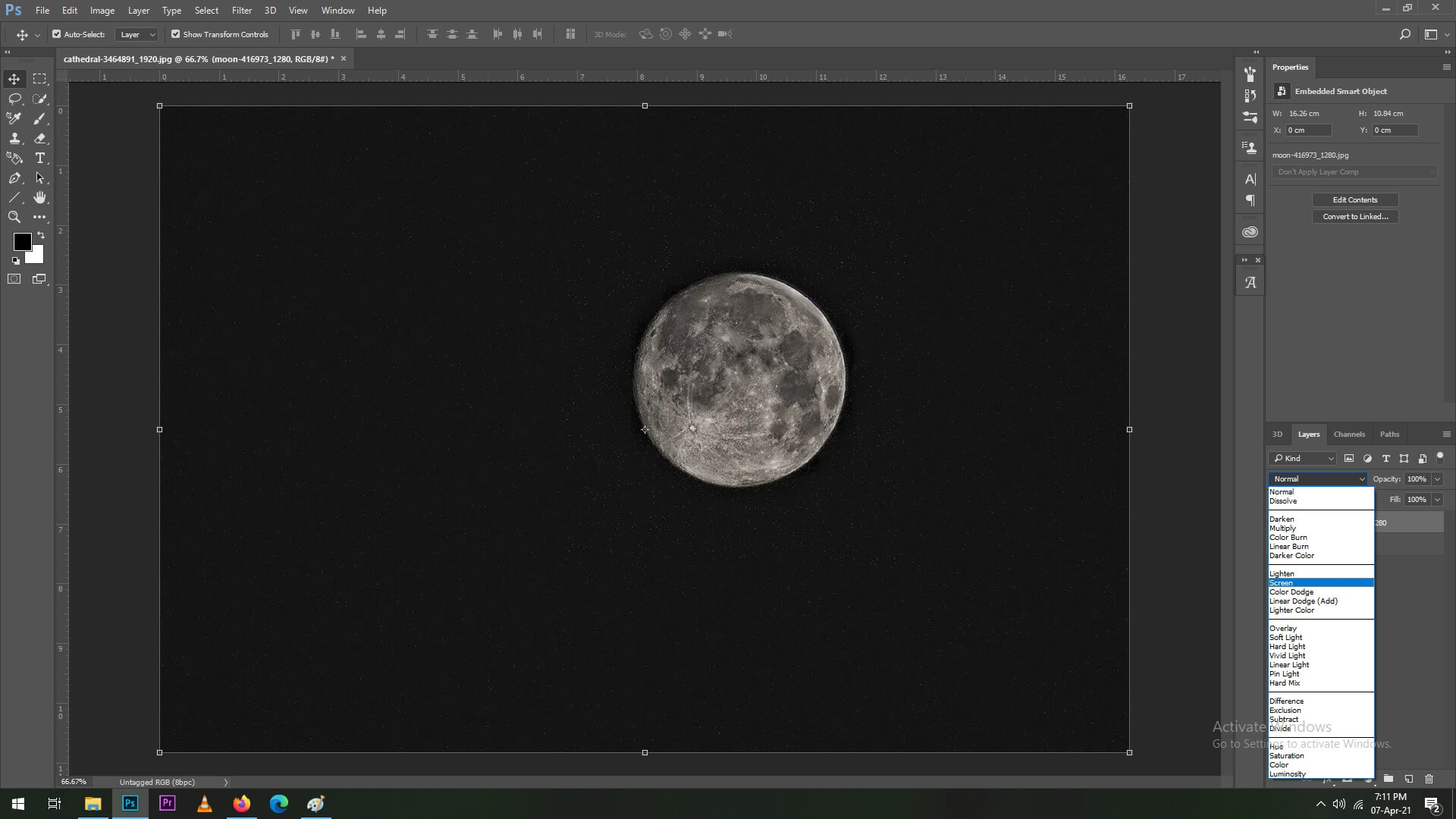1456x819 pixels.
Task: Choose Screen blend mode
Action: coord(1321,582)
